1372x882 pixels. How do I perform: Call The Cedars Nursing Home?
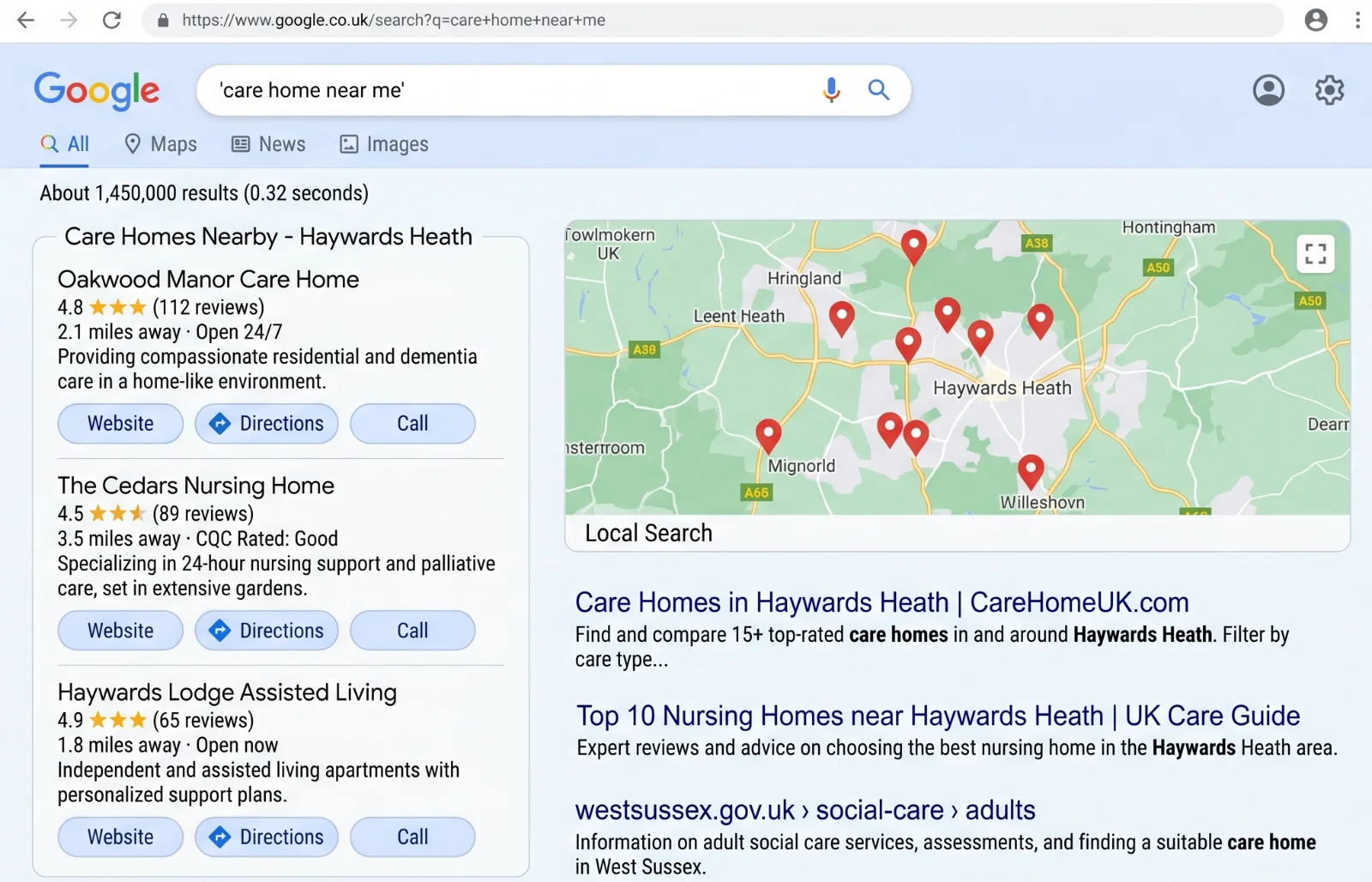pos(412,631)
